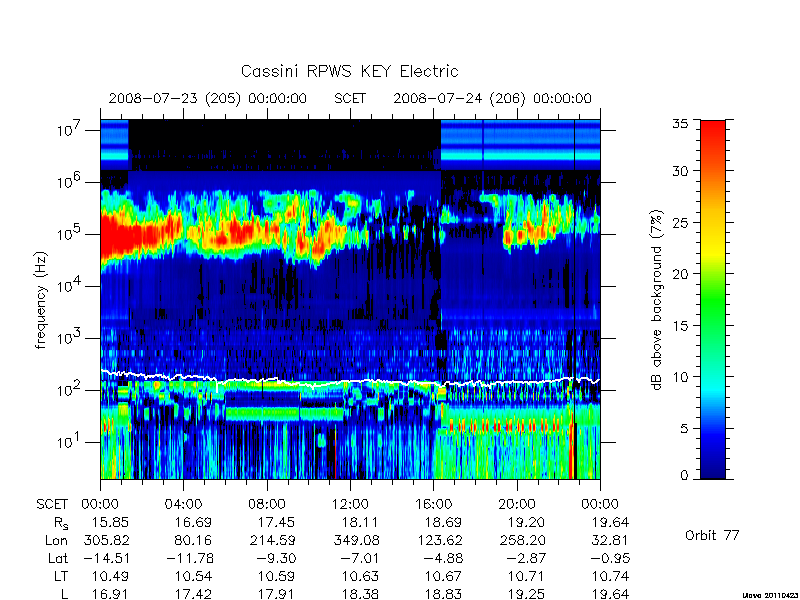
Task: Click the Lon value '123.62'
Action: coord(439,540)
